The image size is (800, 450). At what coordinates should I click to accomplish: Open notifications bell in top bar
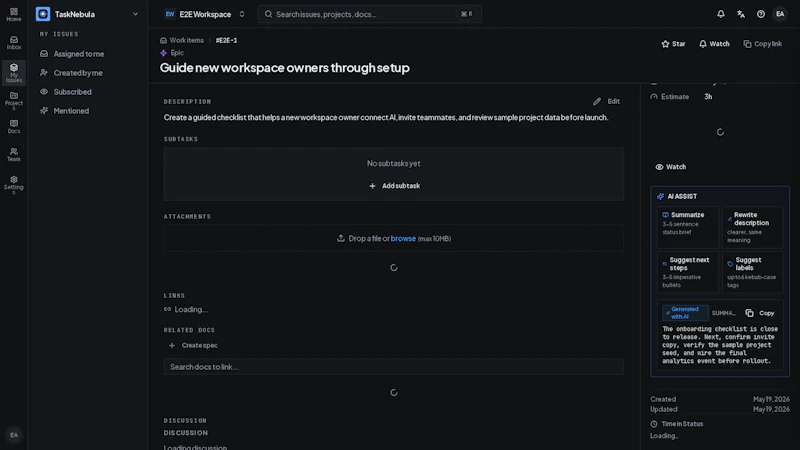[x=720, y=14]
